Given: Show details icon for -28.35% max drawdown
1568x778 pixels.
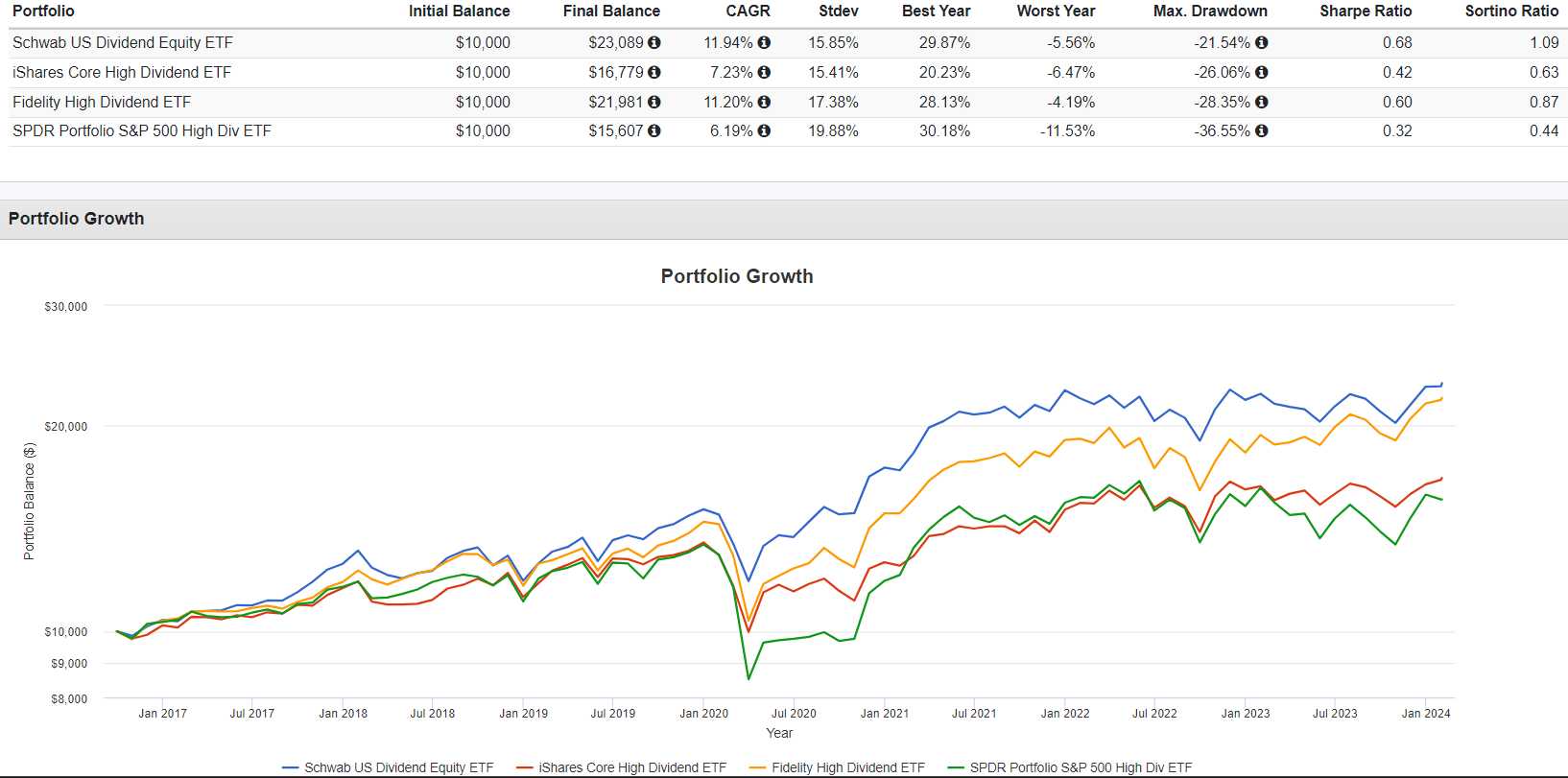Looking at the screenshot, I should click(x=1262, y=102).
